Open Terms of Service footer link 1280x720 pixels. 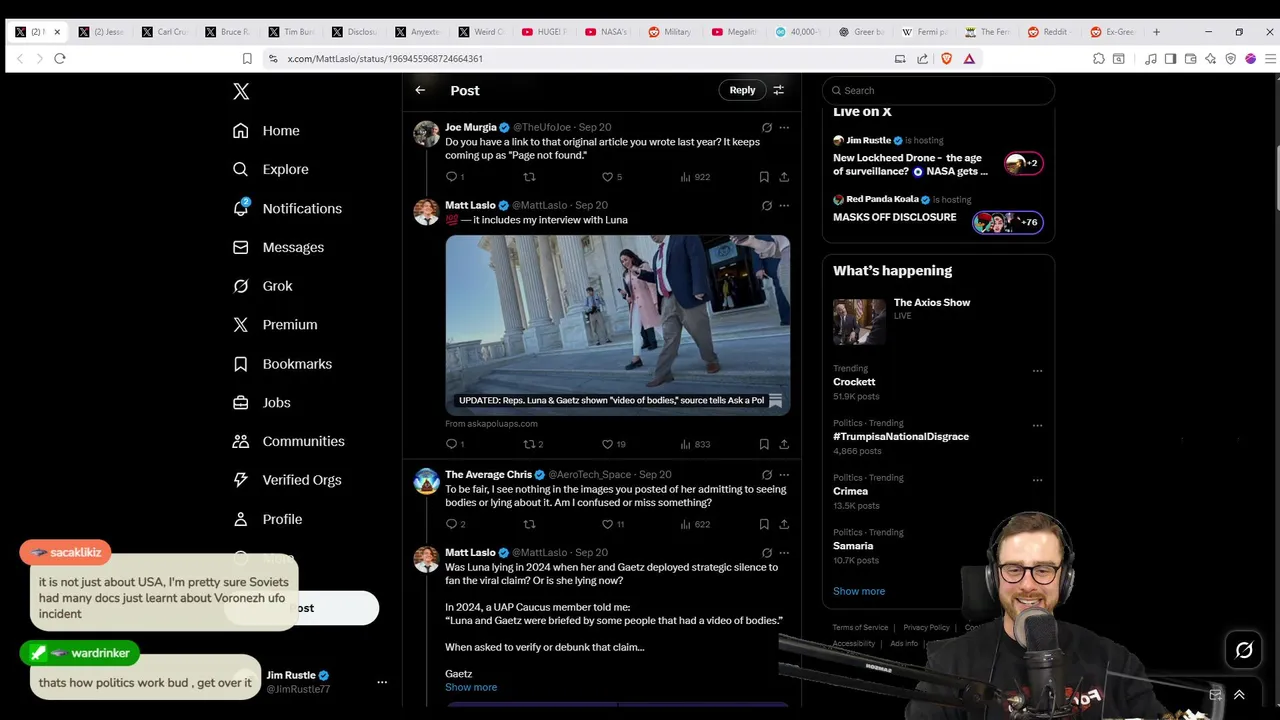(x=860, y=628)
